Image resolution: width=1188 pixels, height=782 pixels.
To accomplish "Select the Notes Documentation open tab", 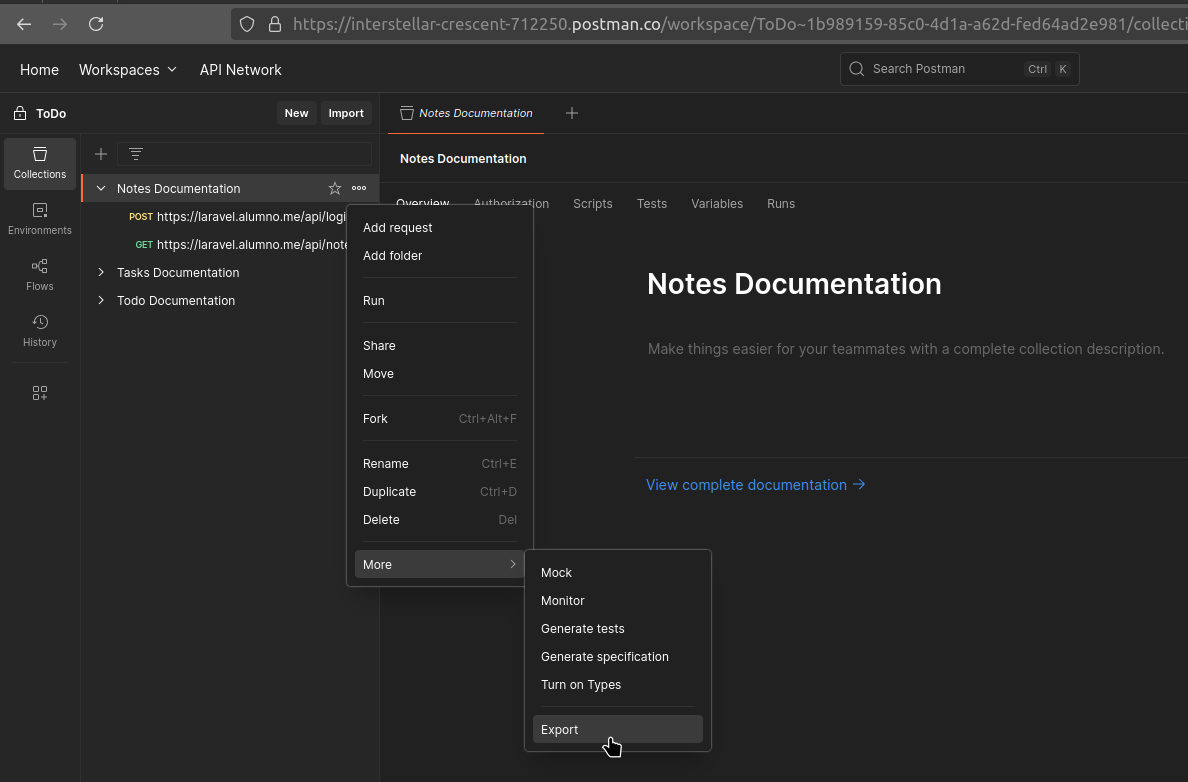I will [x=466, y=113].
